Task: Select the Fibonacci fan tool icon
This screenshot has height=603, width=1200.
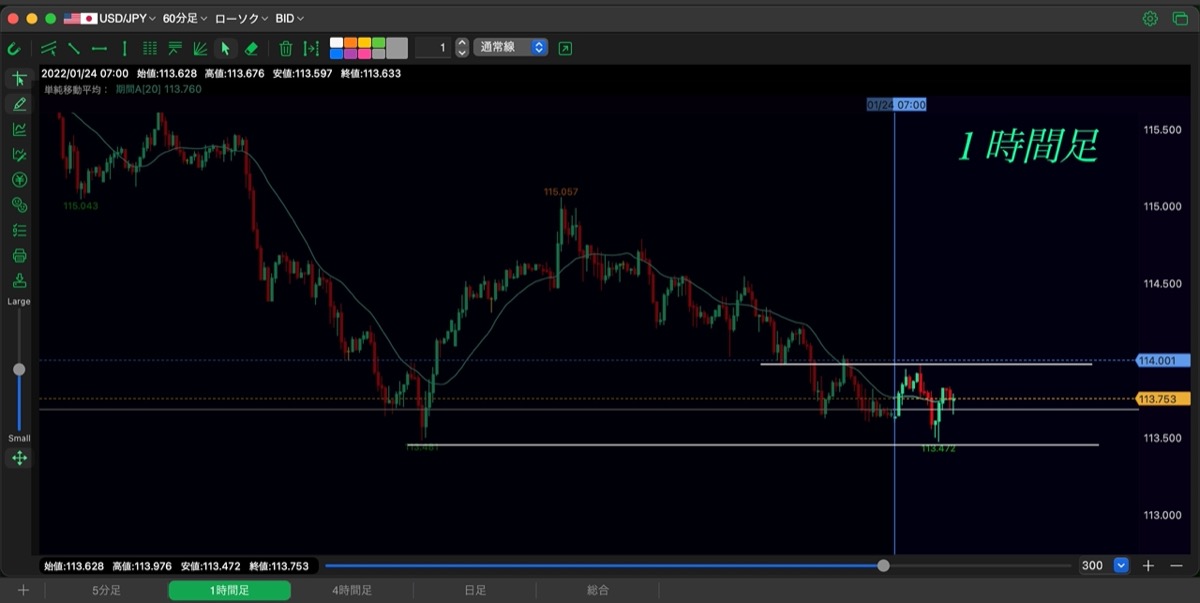Action: tap(200, 48)
